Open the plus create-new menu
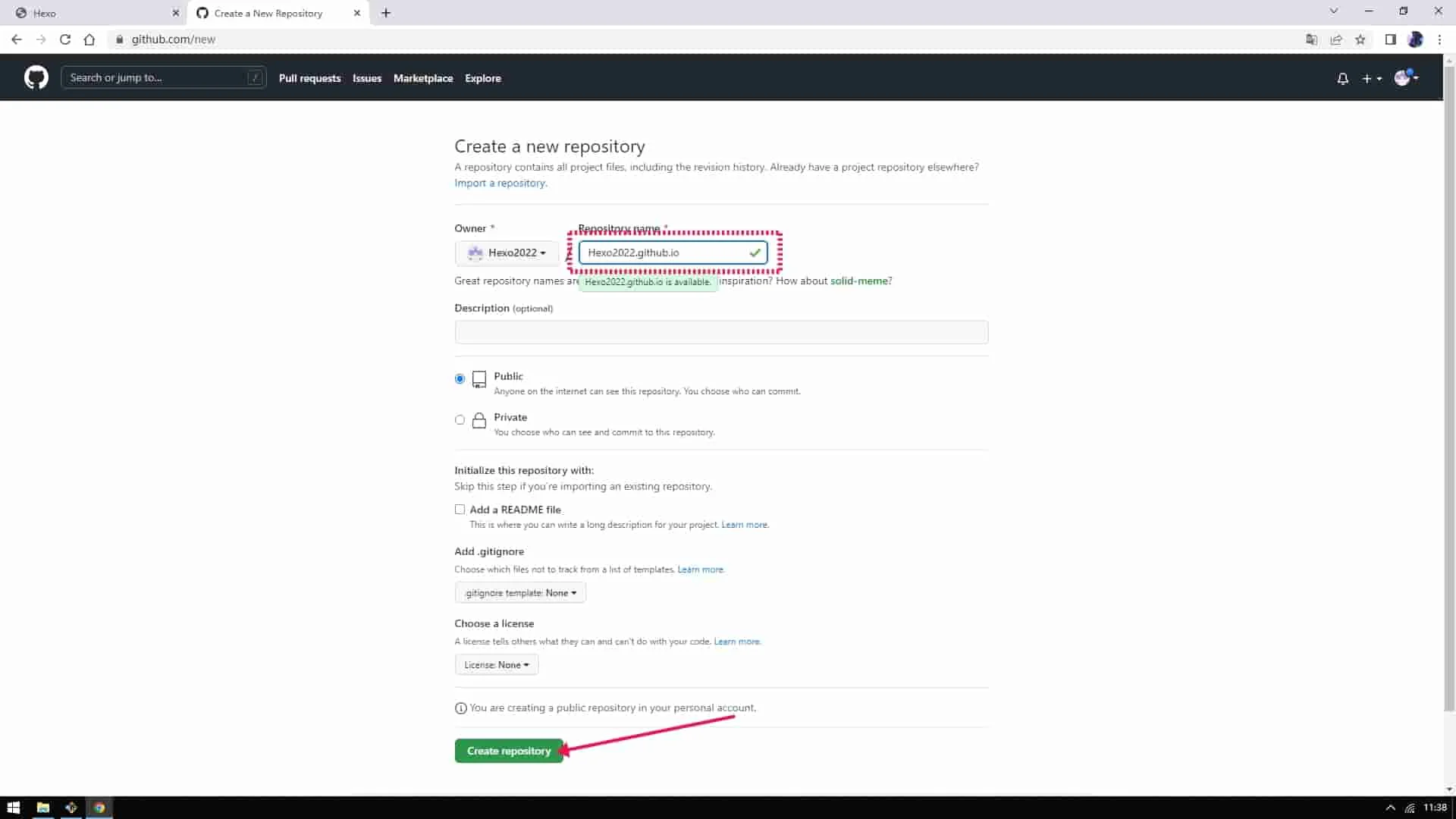The height and width of the screenshot is (819, 1456). click(1371, 78)
